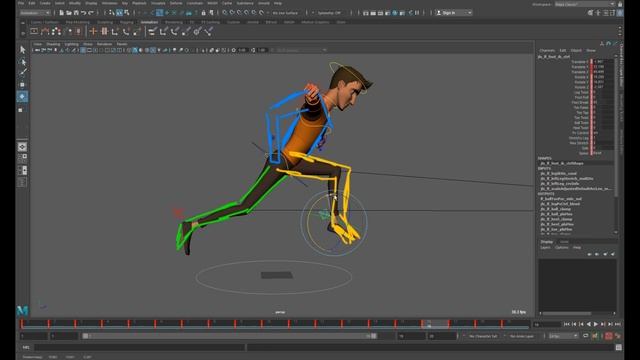Open a scene using the folder icon
640x360 pixels.
69,13
